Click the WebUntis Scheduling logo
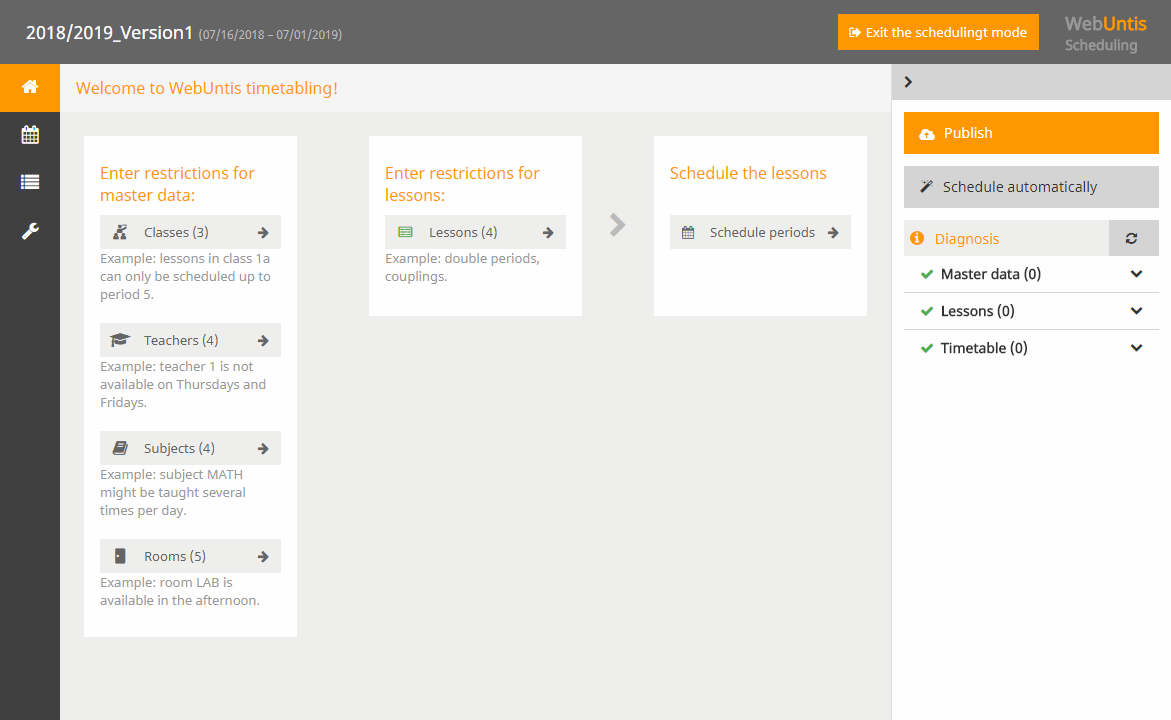The width and height of the screenshot is (1171, 720). point(1105,34)
